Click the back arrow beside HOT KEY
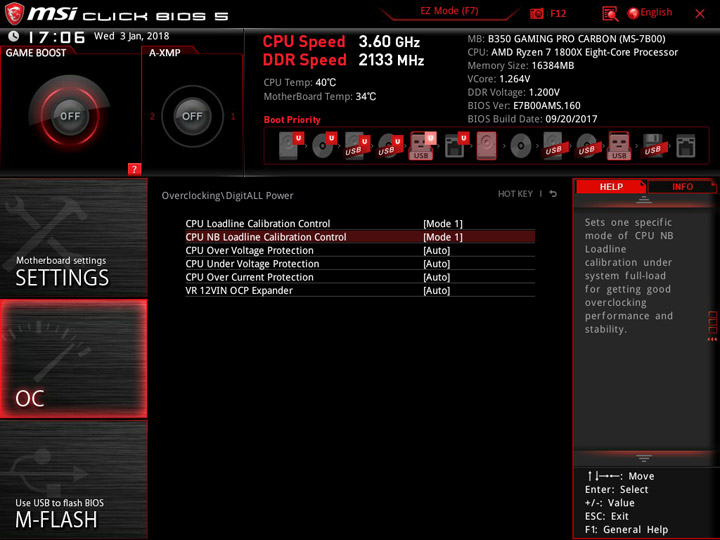The image size is (720, 540). tap(553, 194)
